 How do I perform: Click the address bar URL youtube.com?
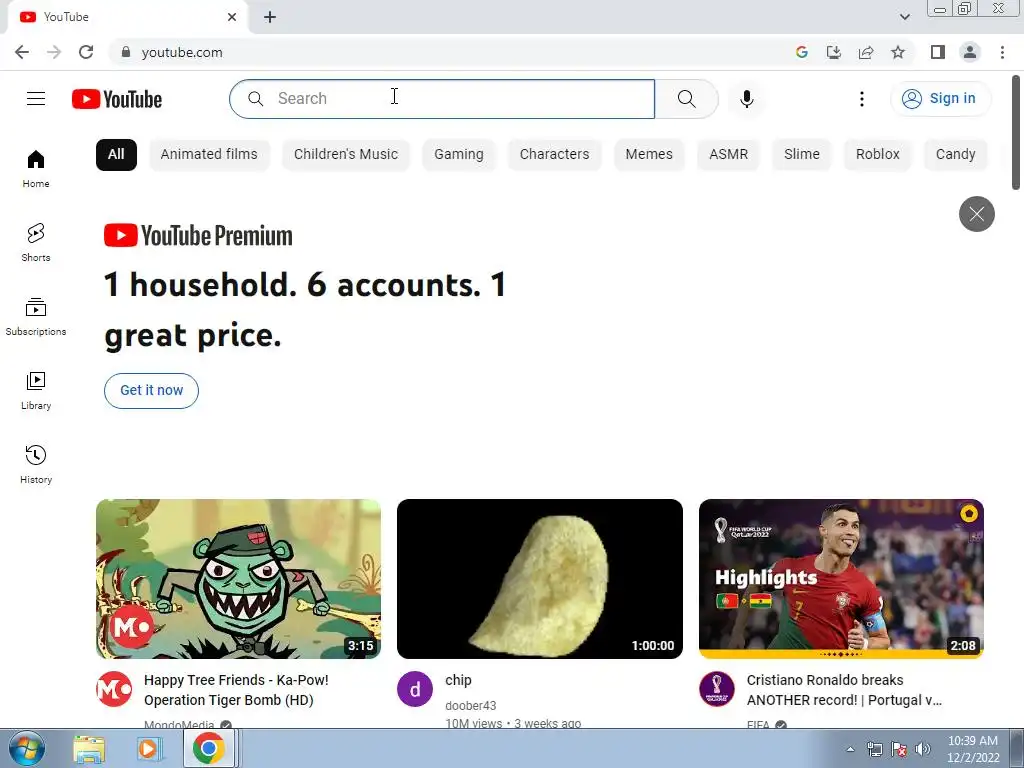click(x=182, y=52)
